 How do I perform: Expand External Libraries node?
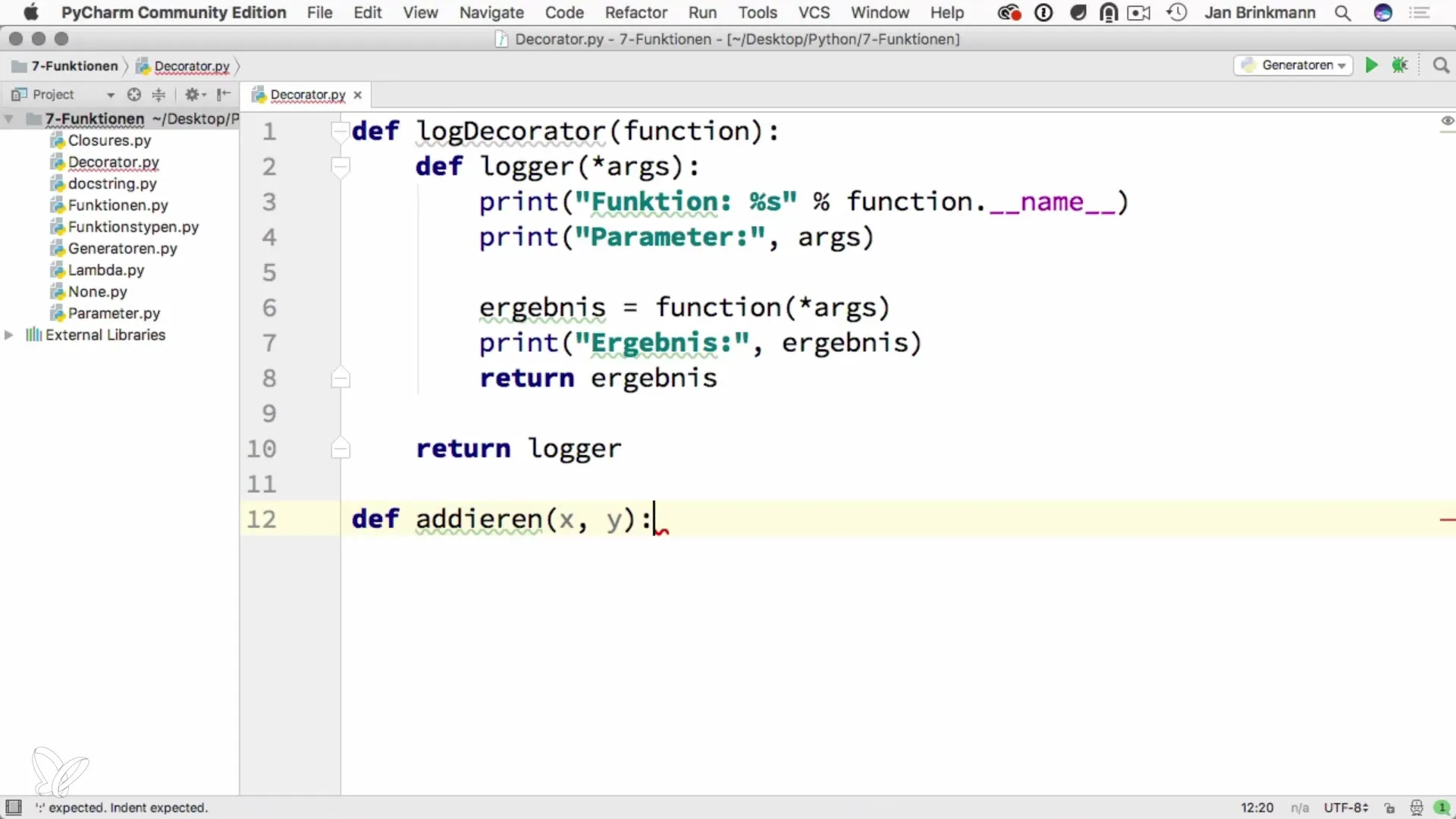click(9, 335)
